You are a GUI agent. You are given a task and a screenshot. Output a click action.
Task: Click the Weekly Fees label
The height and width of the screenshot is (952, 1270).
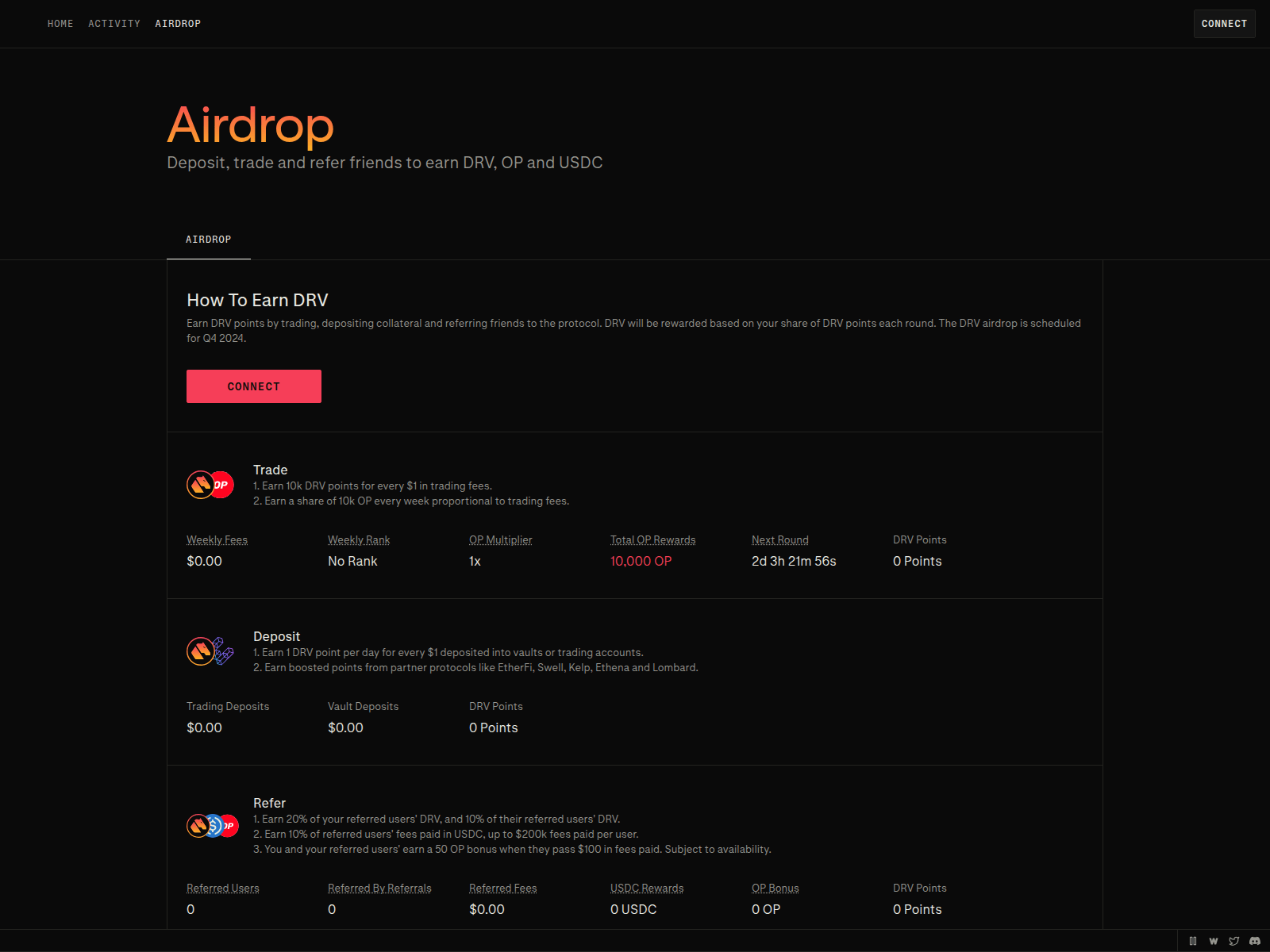click(x=217, y=539)
